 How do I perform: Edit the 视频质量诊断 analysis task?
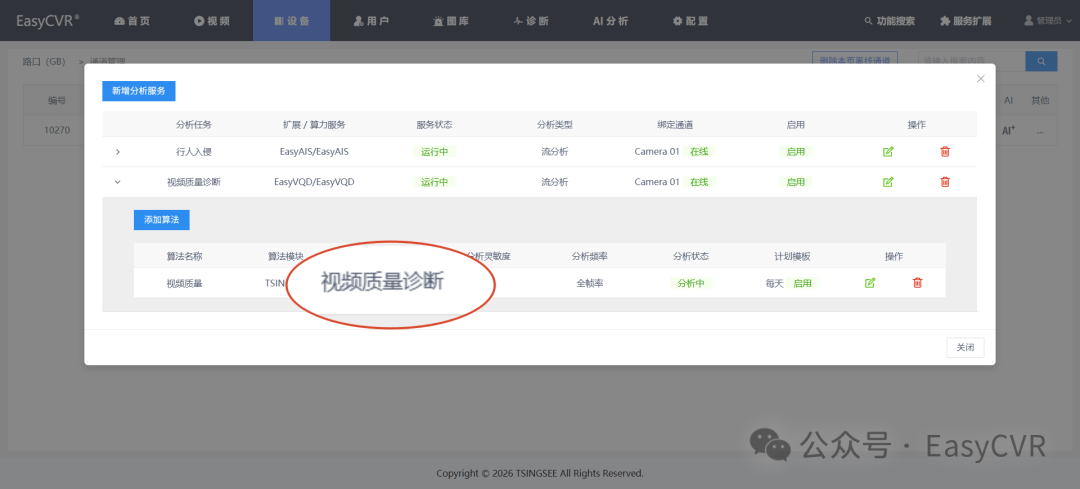888,182
